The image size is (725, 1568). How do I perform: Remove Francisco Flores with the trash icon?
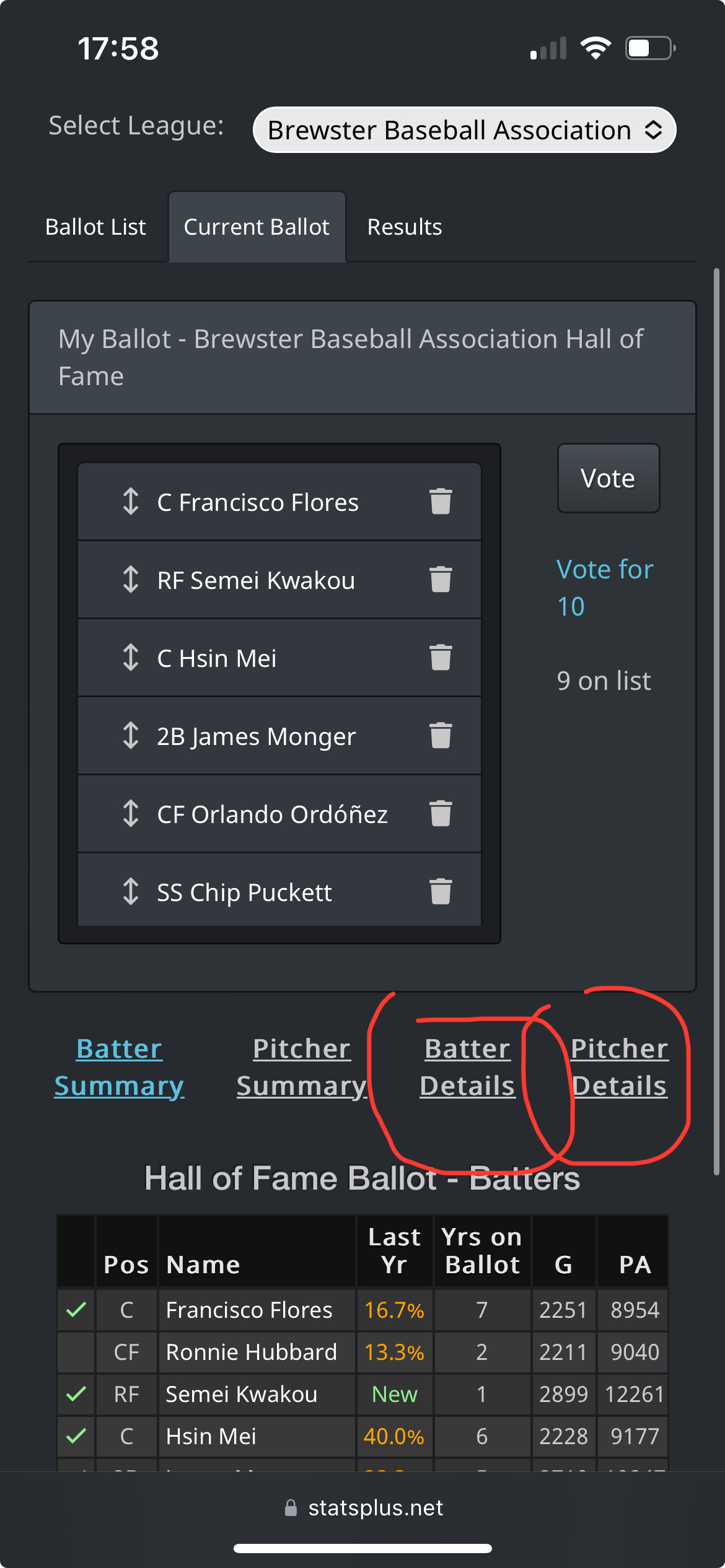pos(441,502)
